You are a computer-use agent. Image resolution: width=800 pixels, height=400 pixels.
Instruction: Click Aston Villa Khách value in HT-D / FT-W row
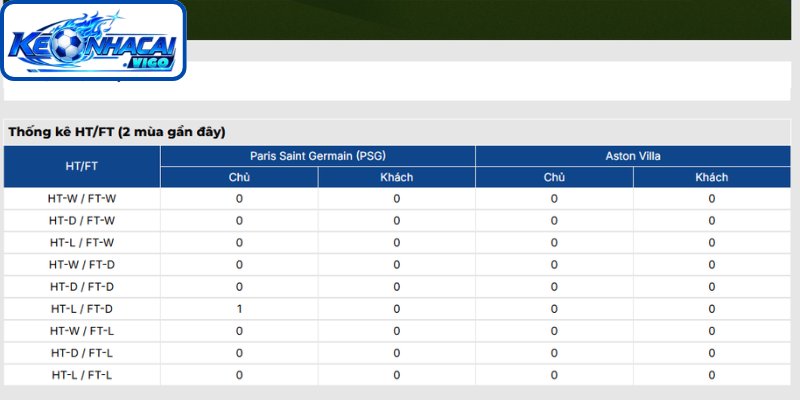pos(712,221)
